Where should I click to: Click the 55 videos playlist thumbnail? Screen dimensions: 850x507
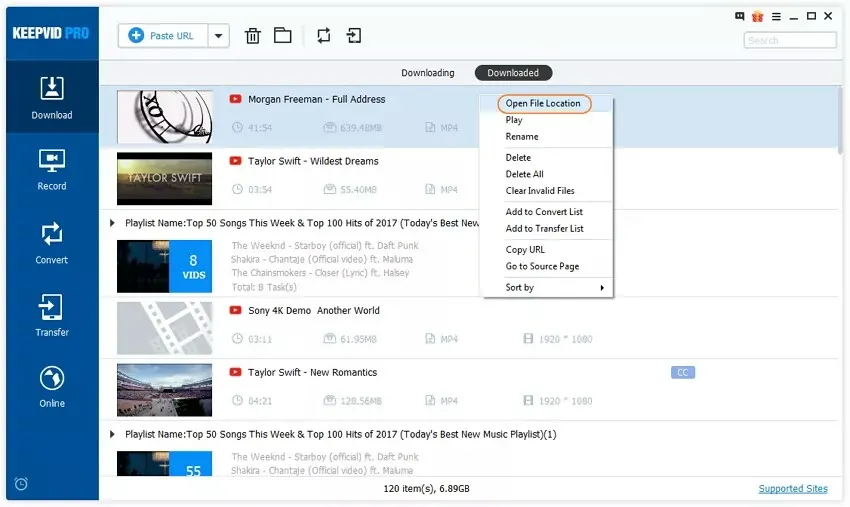[165, 464]
